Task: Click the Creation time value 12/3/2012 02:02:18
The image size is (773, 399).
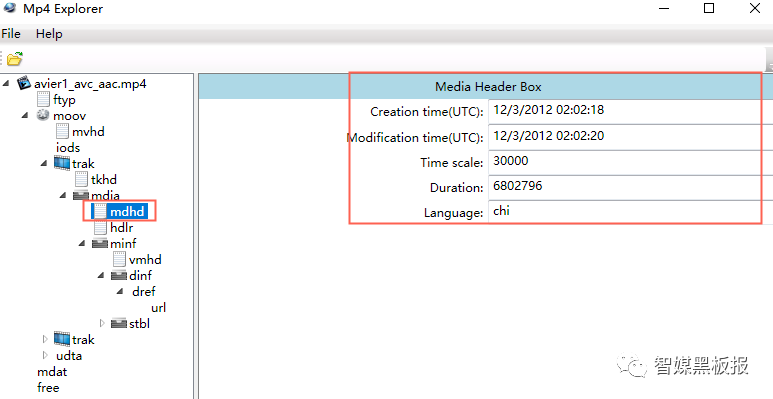Action: [549, 109]
